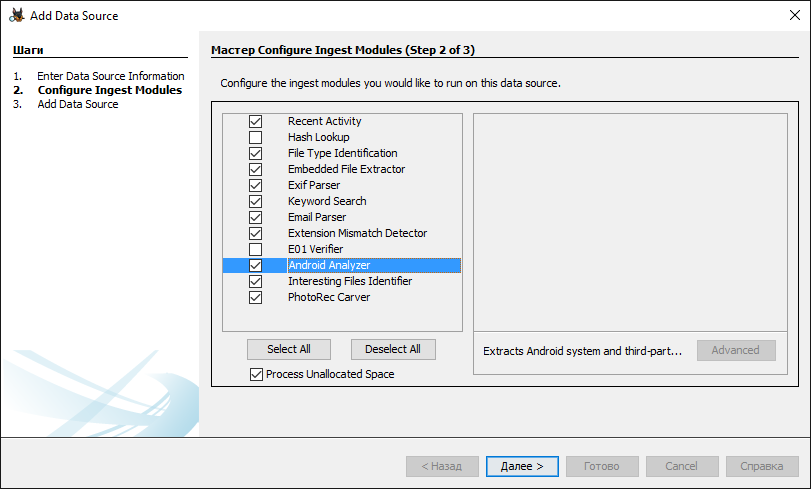Go to next step with Далее

(522, 466)
